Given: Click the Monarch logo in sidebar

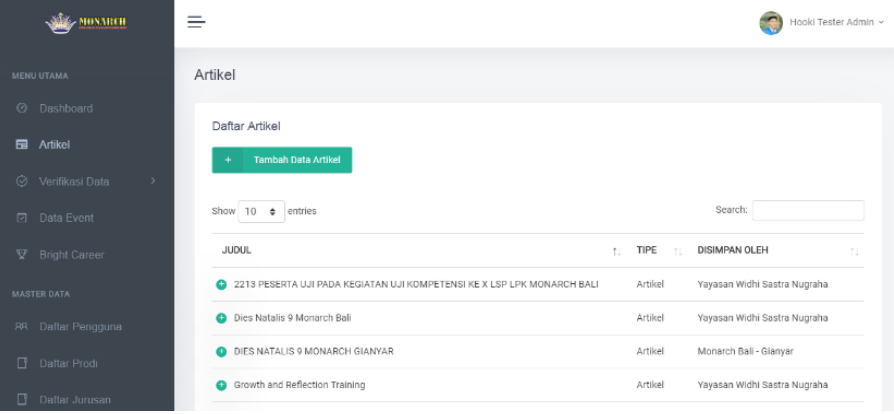Looking at the screenshot, I should 86,22.
